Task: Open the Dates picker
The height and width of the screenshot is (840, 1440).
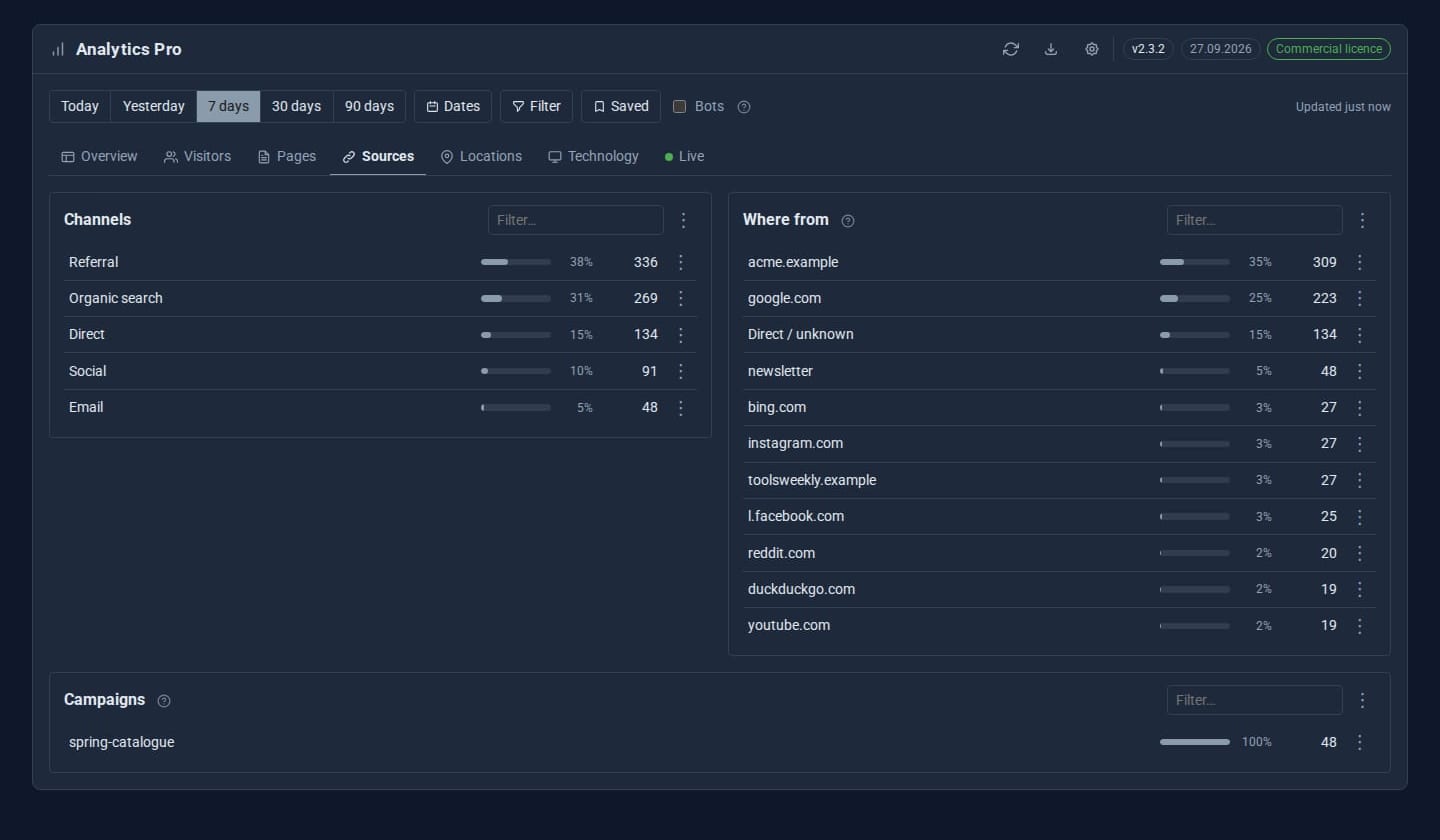Action: click(x=453, y=106)
